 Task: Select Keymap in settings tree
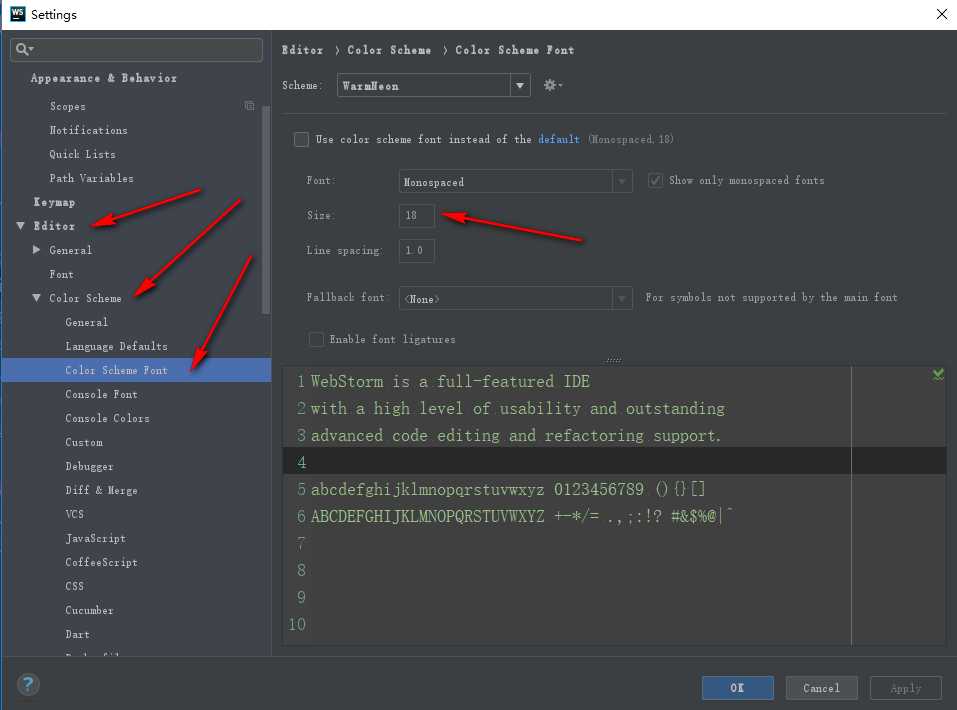coord(54,202)
